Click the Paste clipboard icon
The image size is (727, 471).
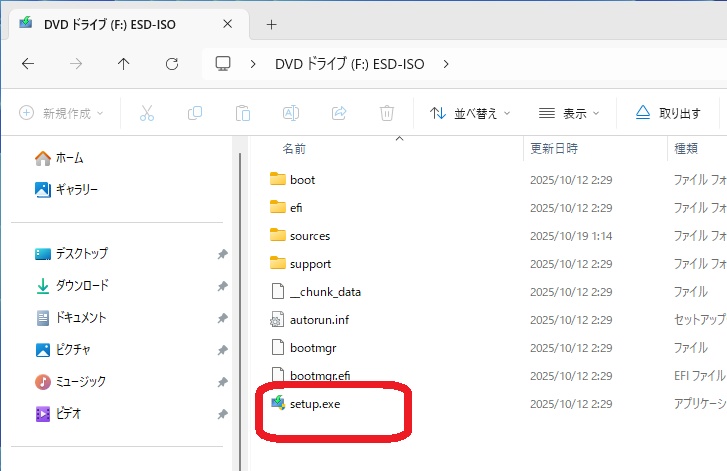coord(243,113)
